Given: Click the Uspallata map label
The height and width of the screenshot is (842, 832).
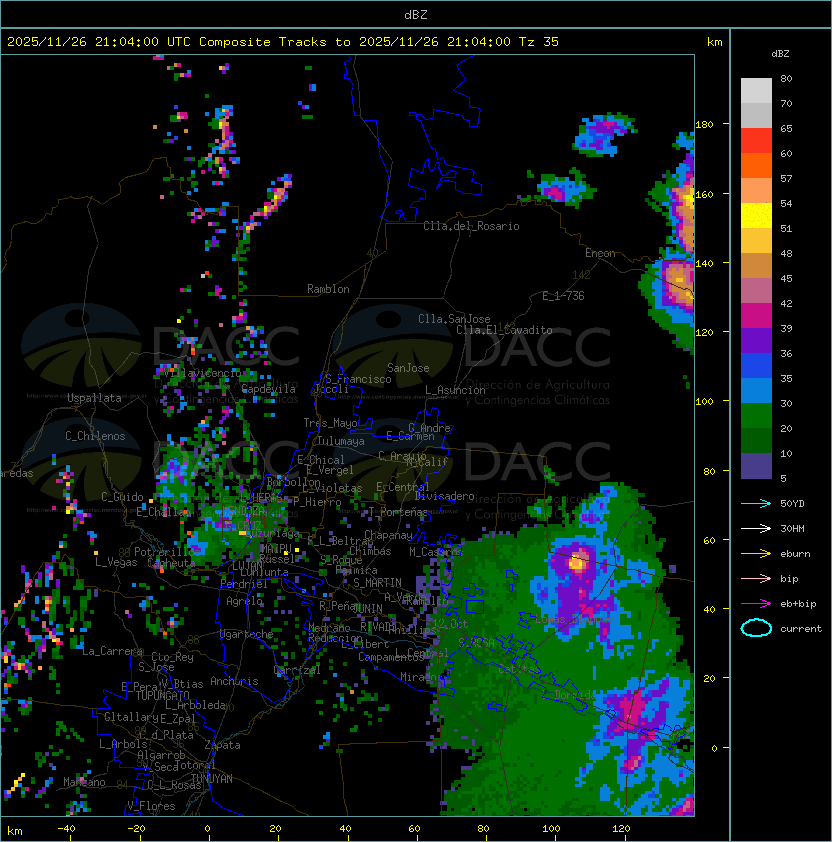Looking at the screenshot, I should [94, 398].
